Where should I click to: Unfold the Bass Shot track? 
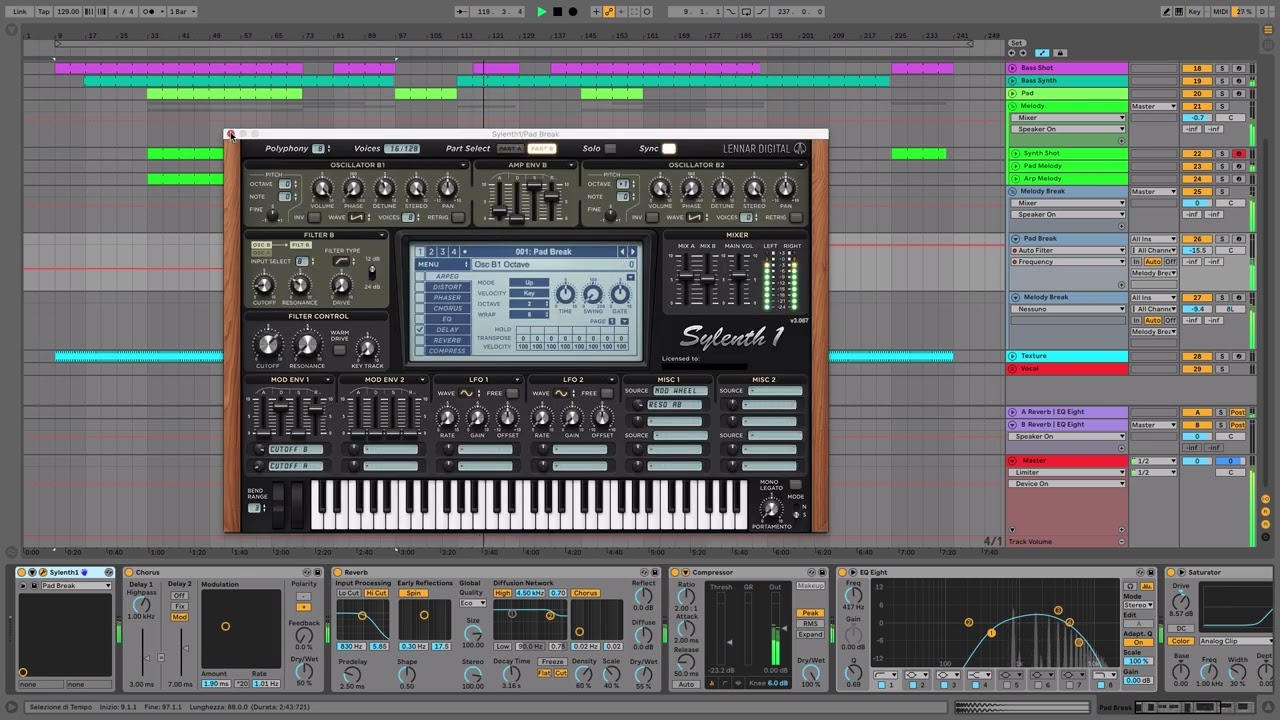tap(1013, 68)
